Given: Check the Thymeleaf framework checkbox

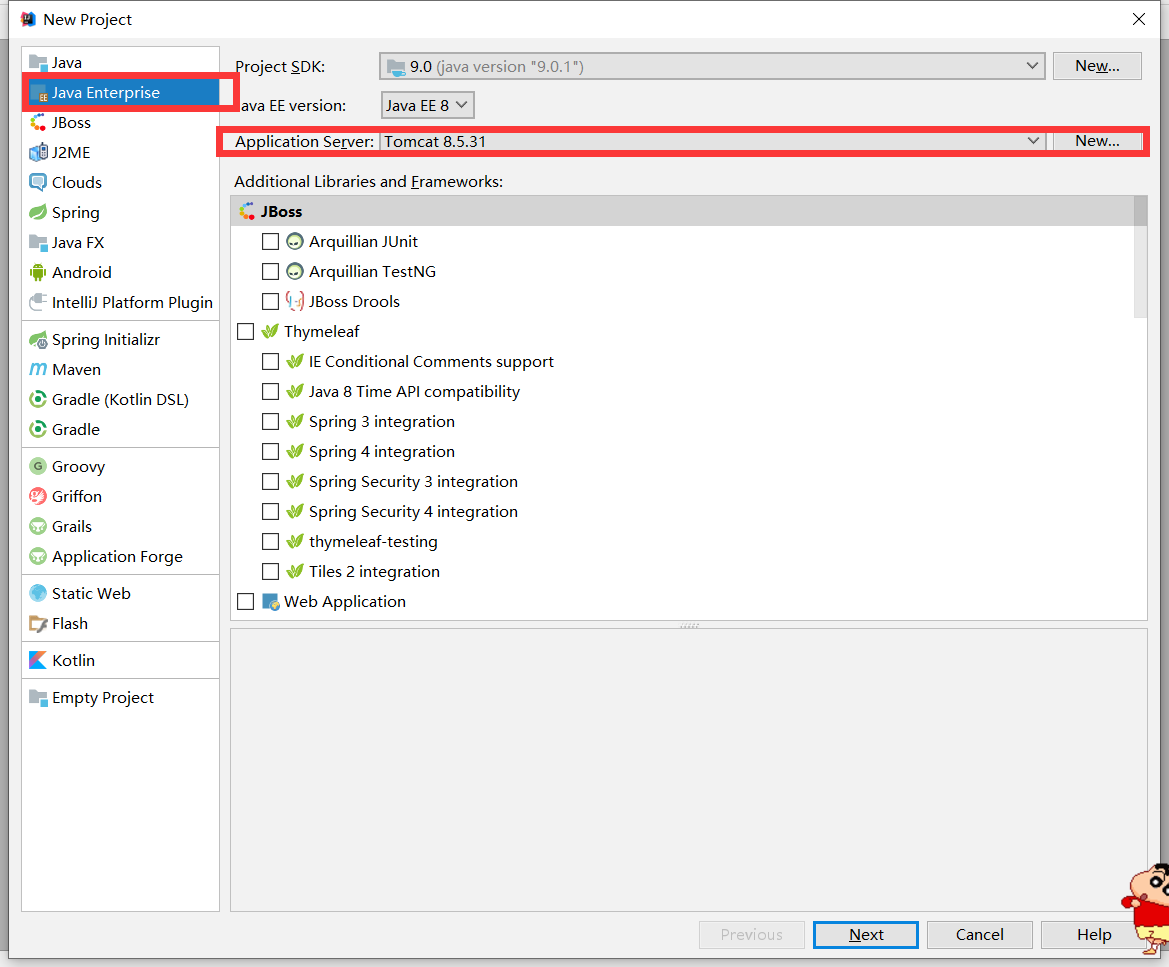Looking at the screenshot, I should coord(245,332).
